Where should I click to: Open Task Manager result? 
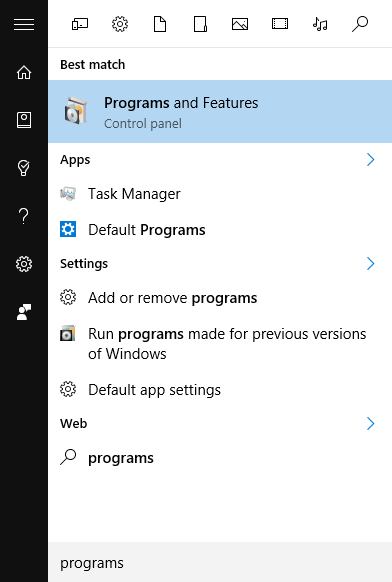(220, 194)
